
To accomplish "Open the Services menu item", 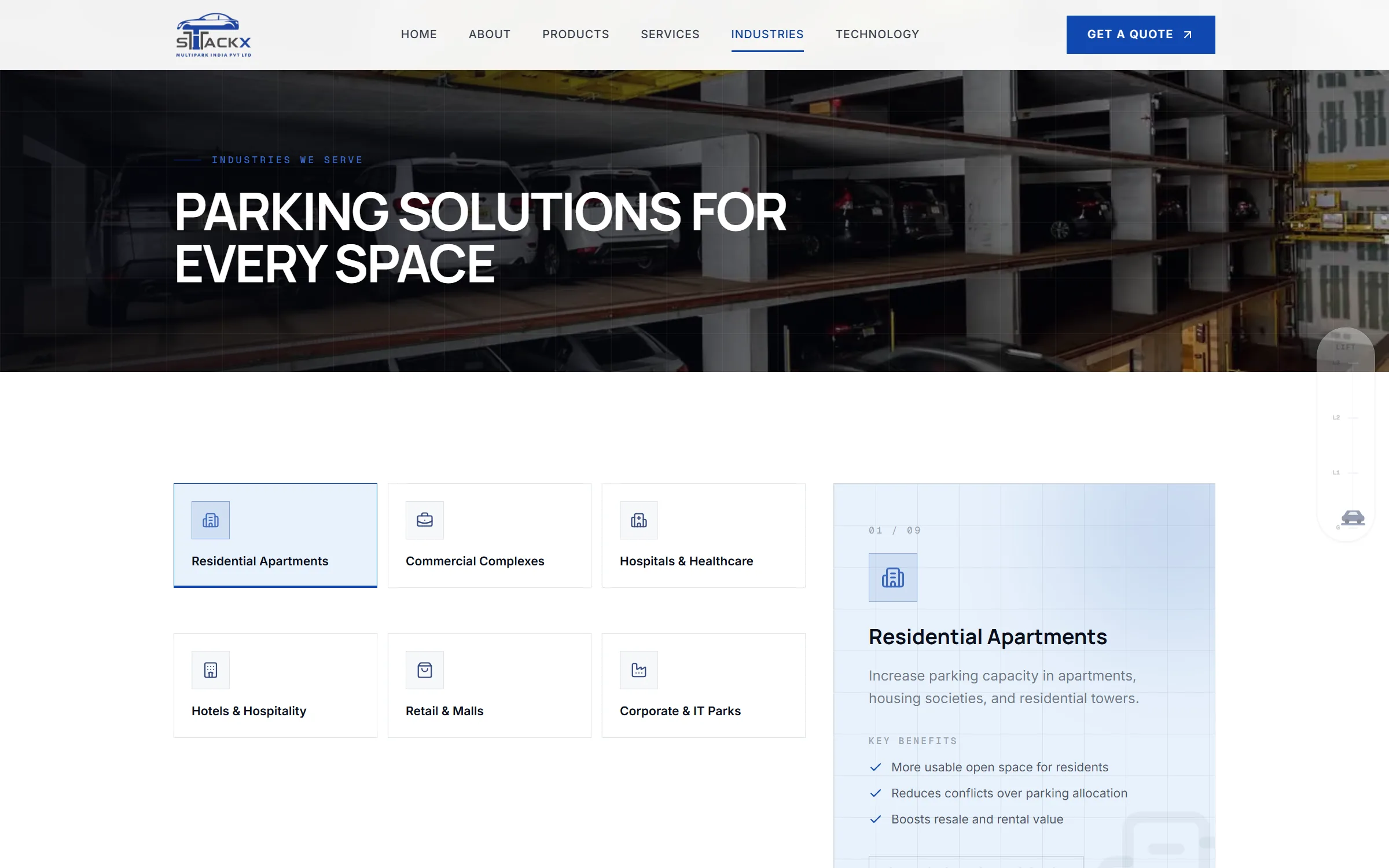I will point(670,34).
